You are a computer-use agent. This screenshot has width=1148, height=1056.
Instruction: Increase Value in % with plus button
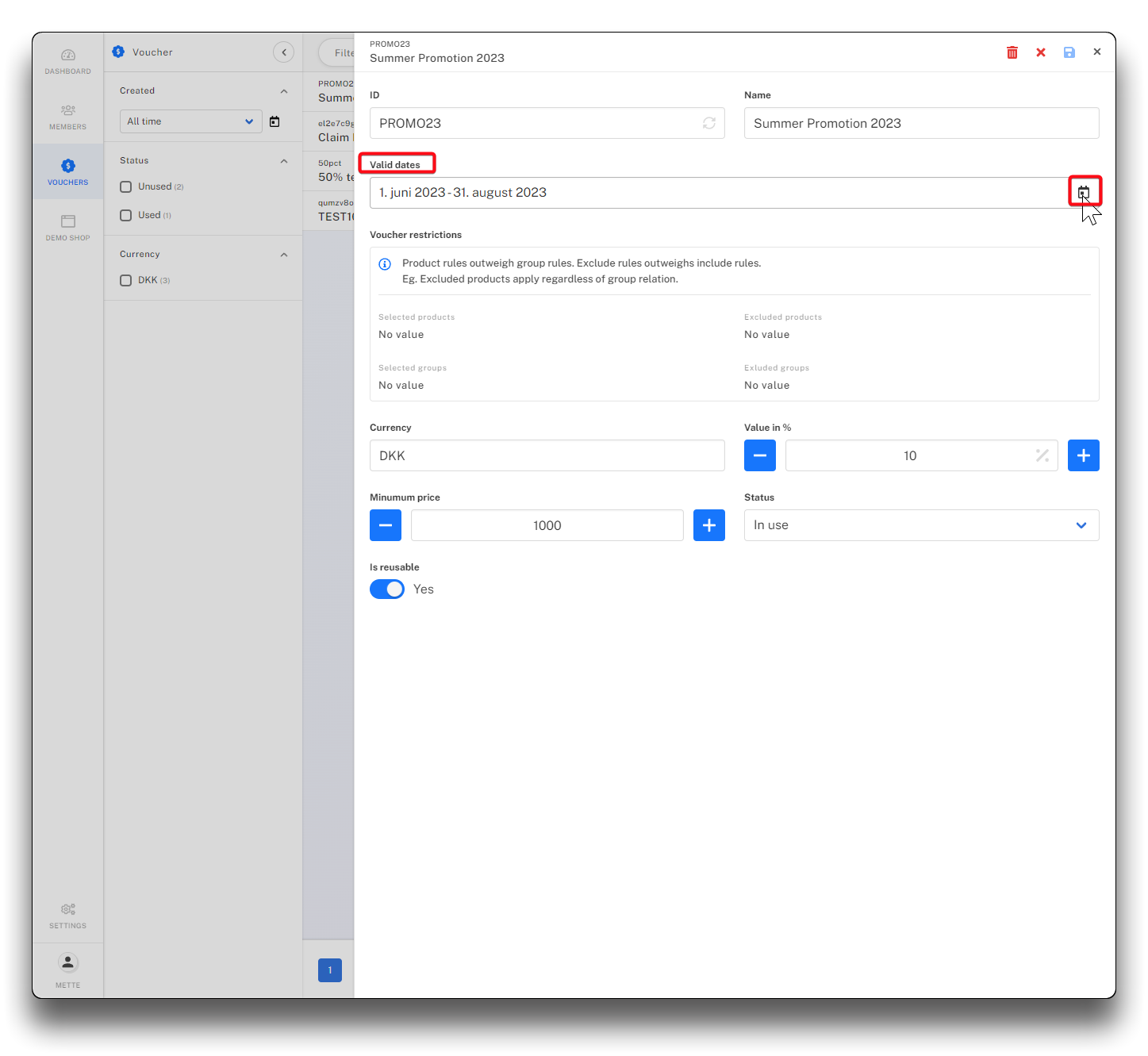[1083, 455]
